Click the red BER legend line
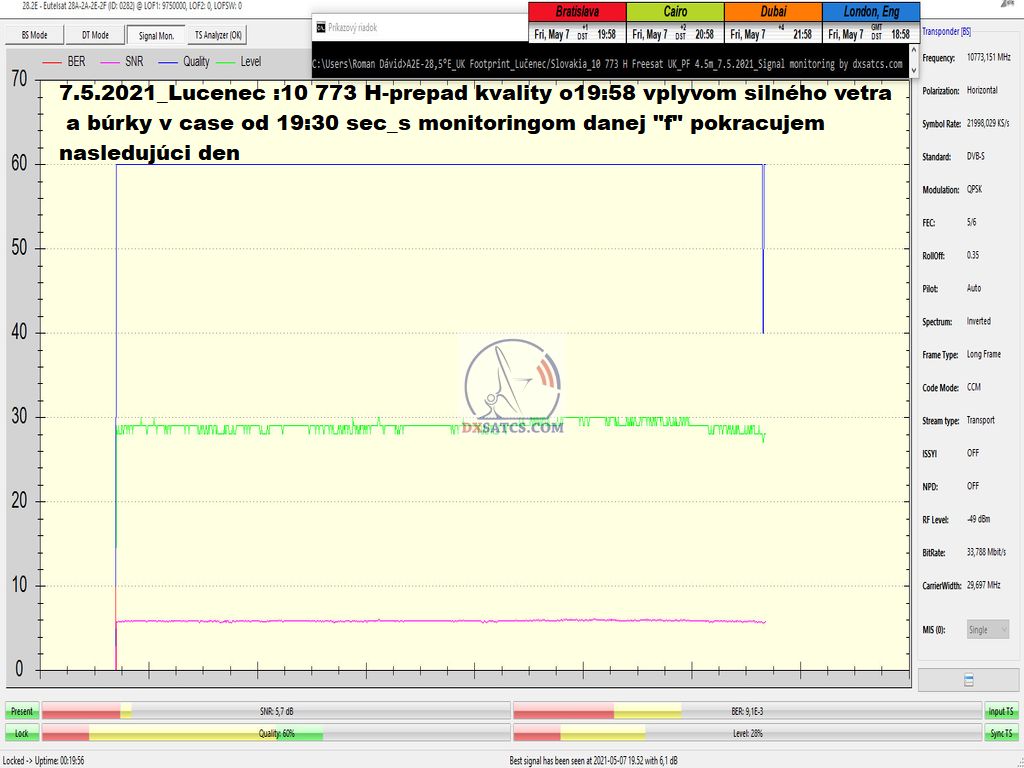 [x=52, y=62]
